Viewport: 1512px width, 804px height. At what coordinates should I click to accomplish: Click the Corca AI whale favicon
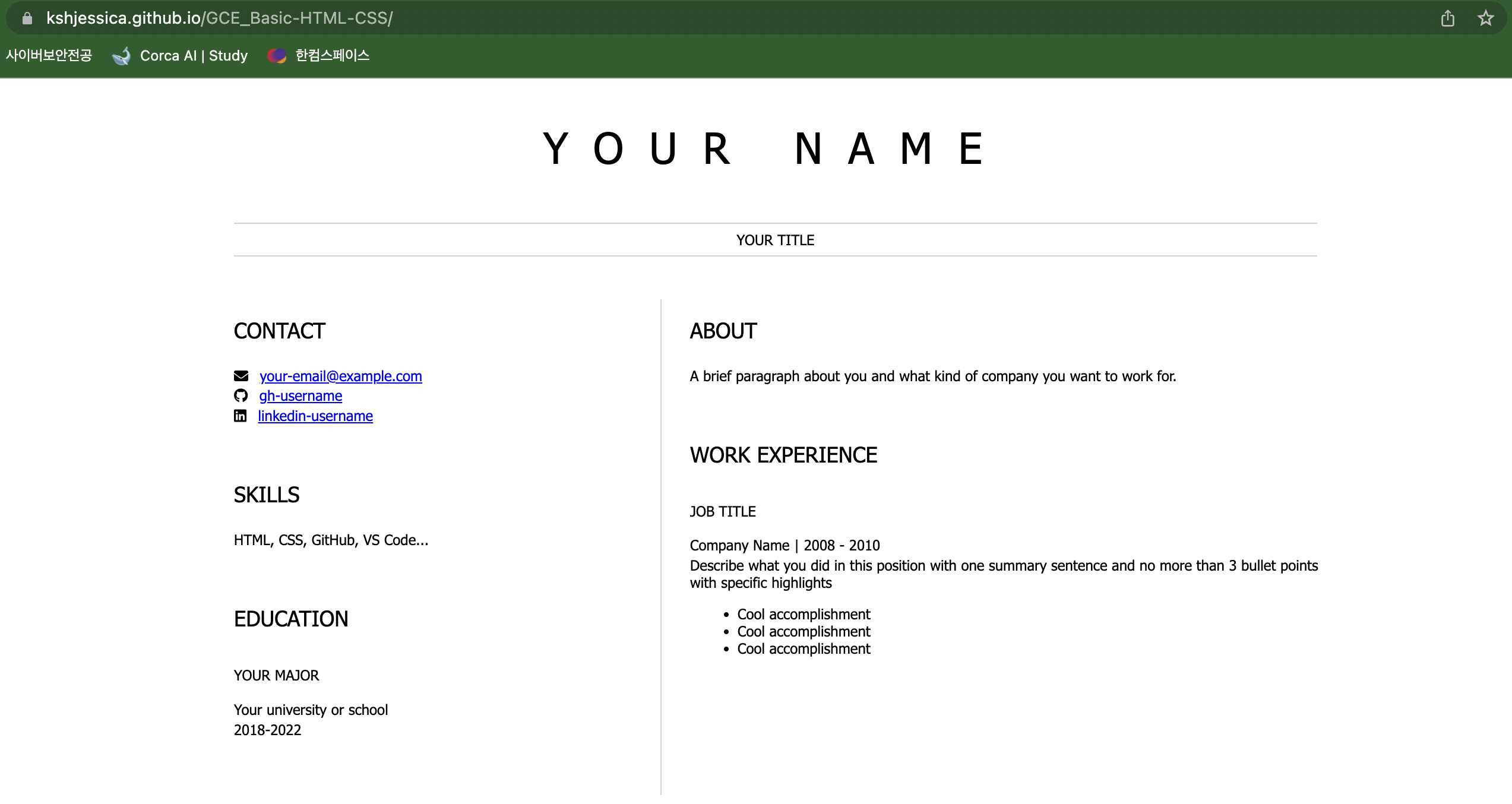coord(122,56)
